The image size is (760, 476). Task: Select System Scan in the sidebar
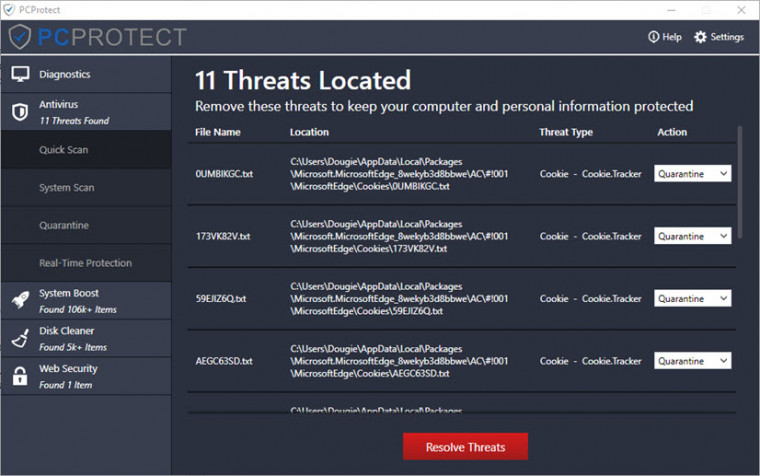pos(86,188)
